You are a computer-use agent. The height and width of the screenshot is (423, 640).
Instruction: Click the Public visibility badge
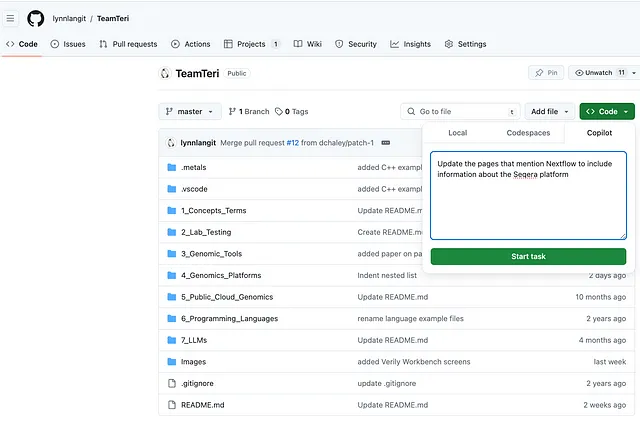coord(237,73)
